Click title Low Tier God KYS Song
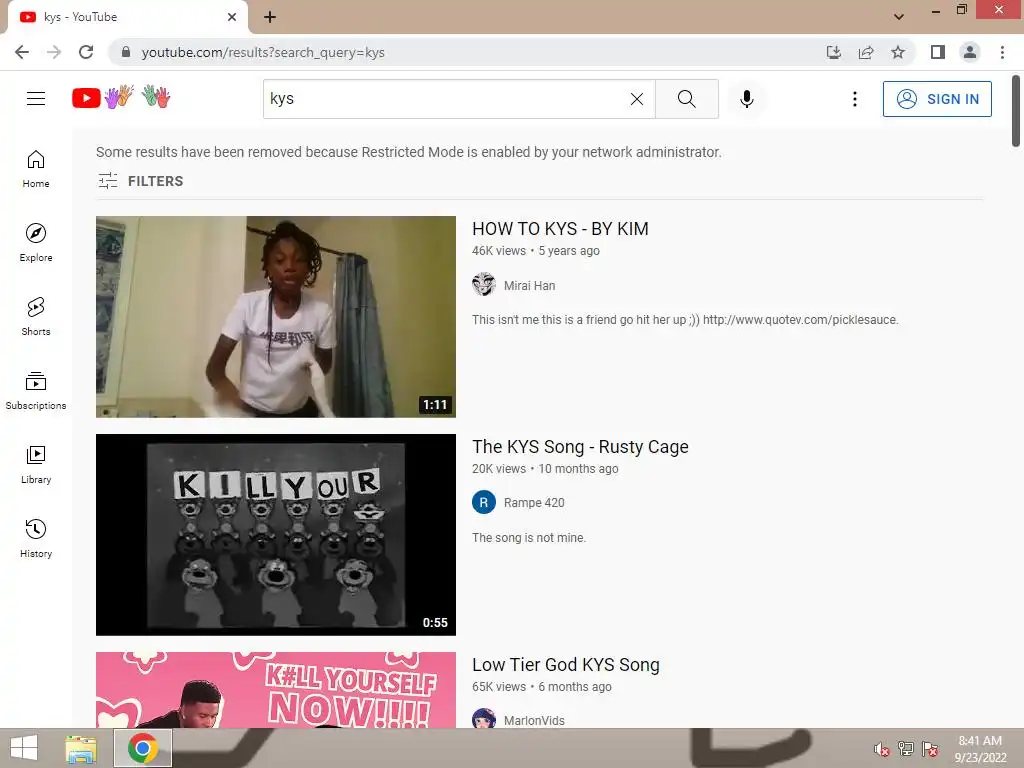Viewport: 1024px width, 768px height. [x=566, y=665]
